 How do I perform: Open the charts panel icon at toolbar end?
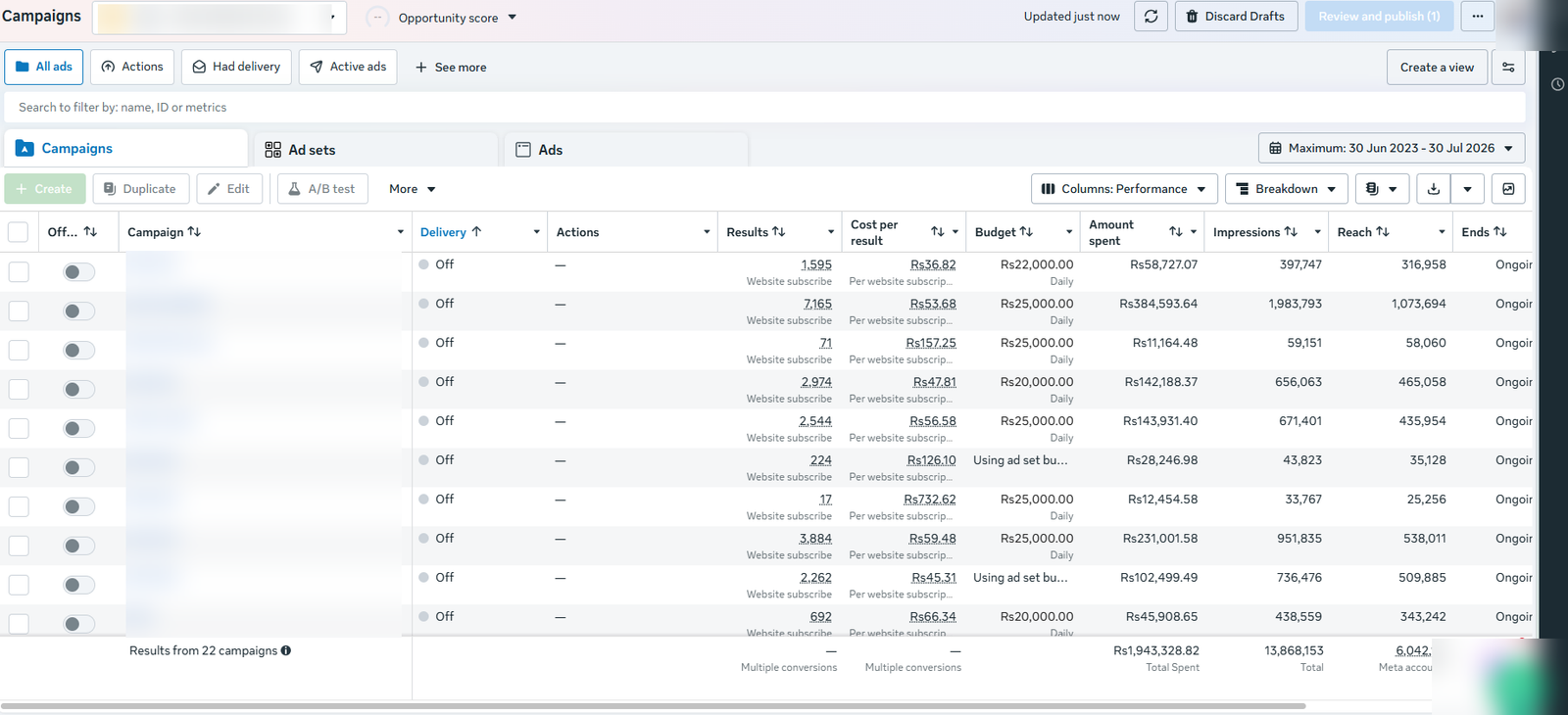[x=1508, y=189]
